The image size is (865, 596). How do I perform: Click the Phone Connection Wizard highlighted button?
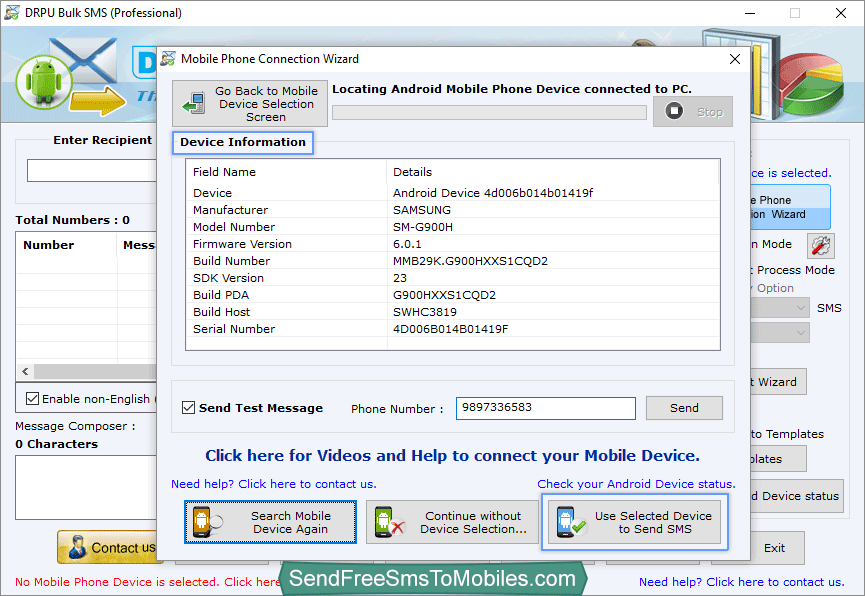789,207
